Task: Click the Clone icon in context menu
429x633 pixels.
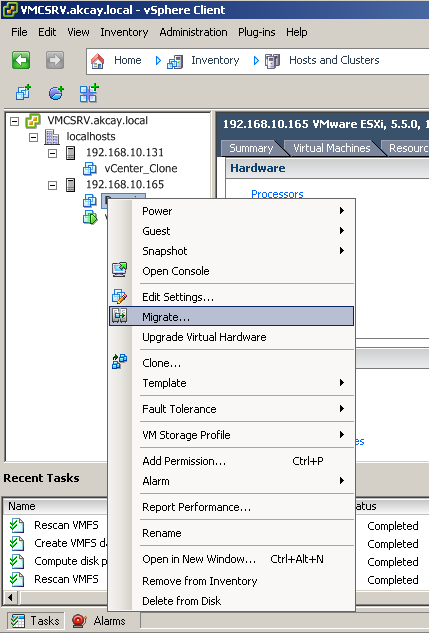Action: (x=119, y=361)
